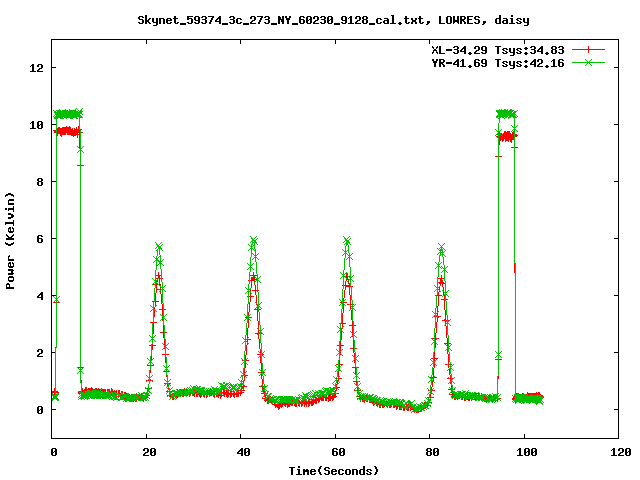
Task: Select the YR-41.69 Tsys:42.16 legend label
Action: (498, 63)
